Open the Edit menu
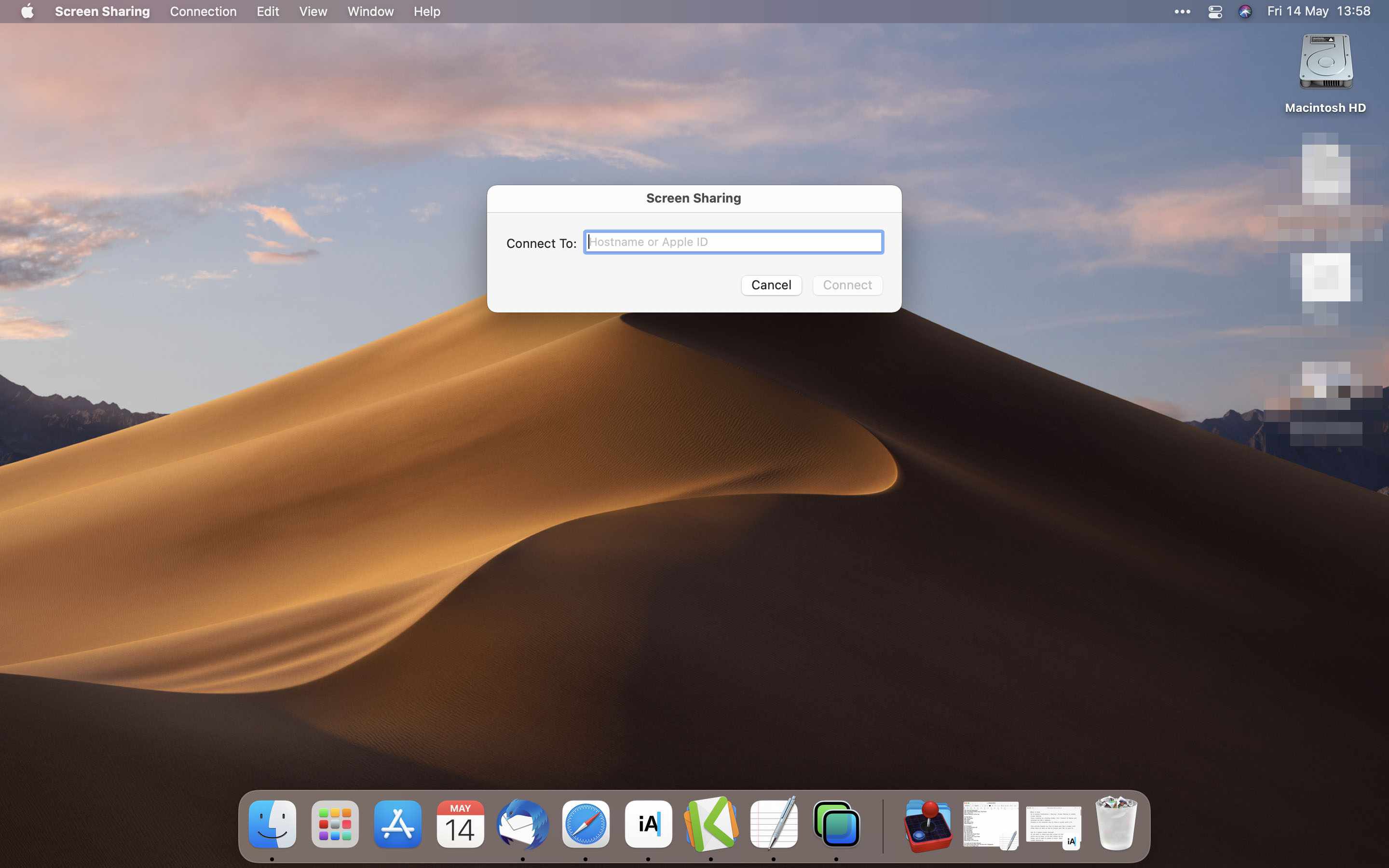The width and height of the screenshot is (1389, 868). click(268, 12)
